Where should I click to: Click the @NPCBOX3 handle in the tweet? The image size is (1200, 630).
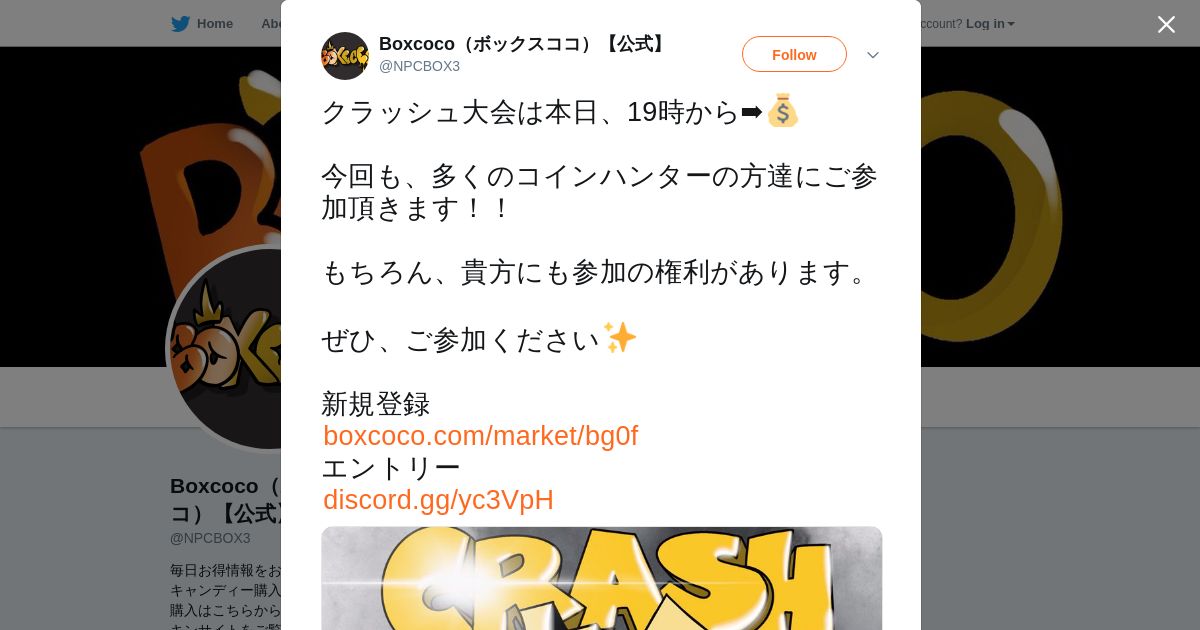click(x=419, y=66)
